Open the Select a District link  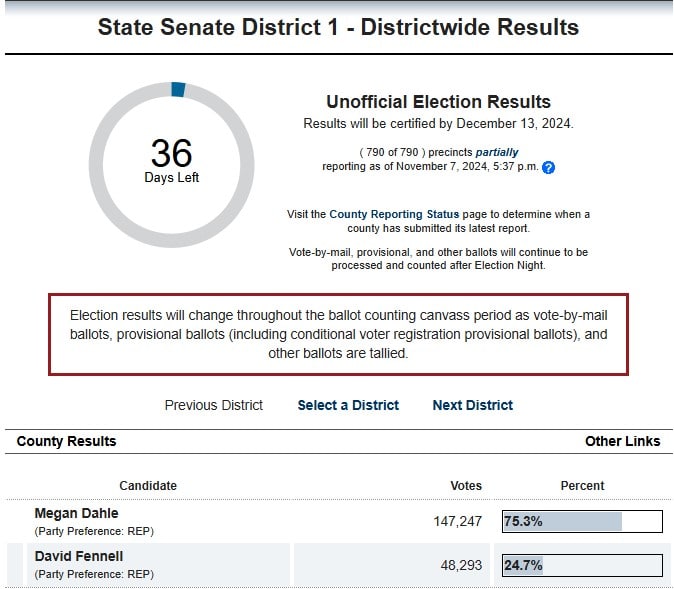pyautogui.click(x=348, y=405)
